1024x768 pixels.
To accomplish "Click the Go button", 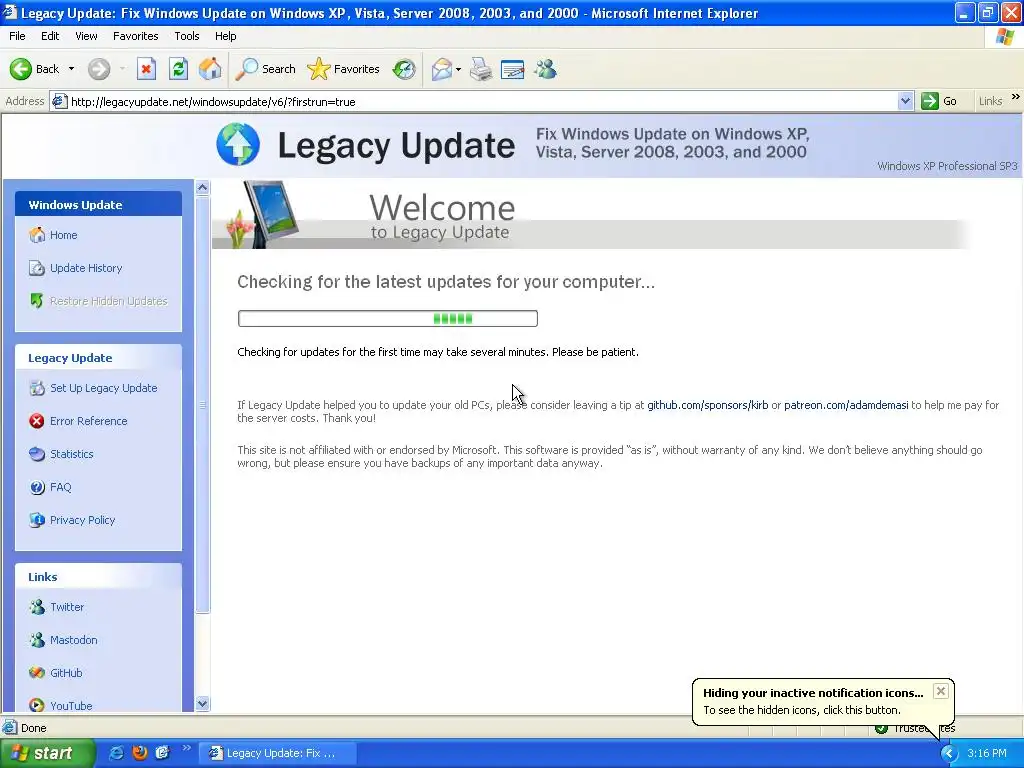I will click(939, 101).
